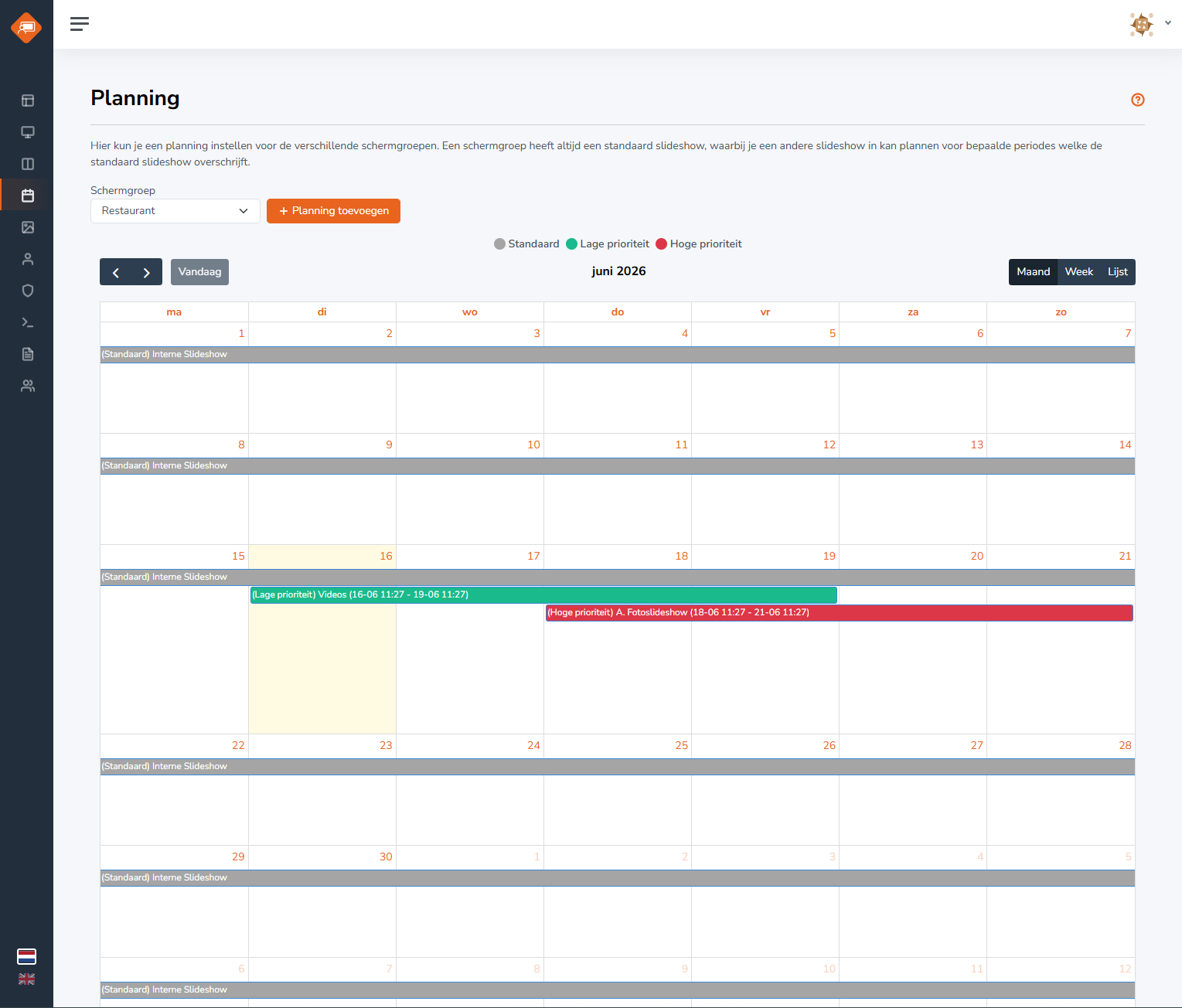Open the calendar planning sidebar icon
1182x1008 pixels.
coord(28,196)
